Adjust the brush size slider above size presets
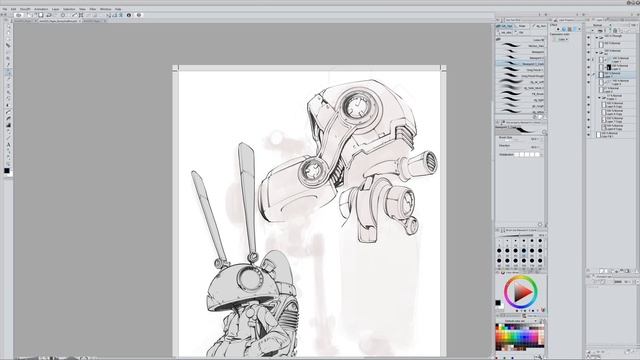 517,236
